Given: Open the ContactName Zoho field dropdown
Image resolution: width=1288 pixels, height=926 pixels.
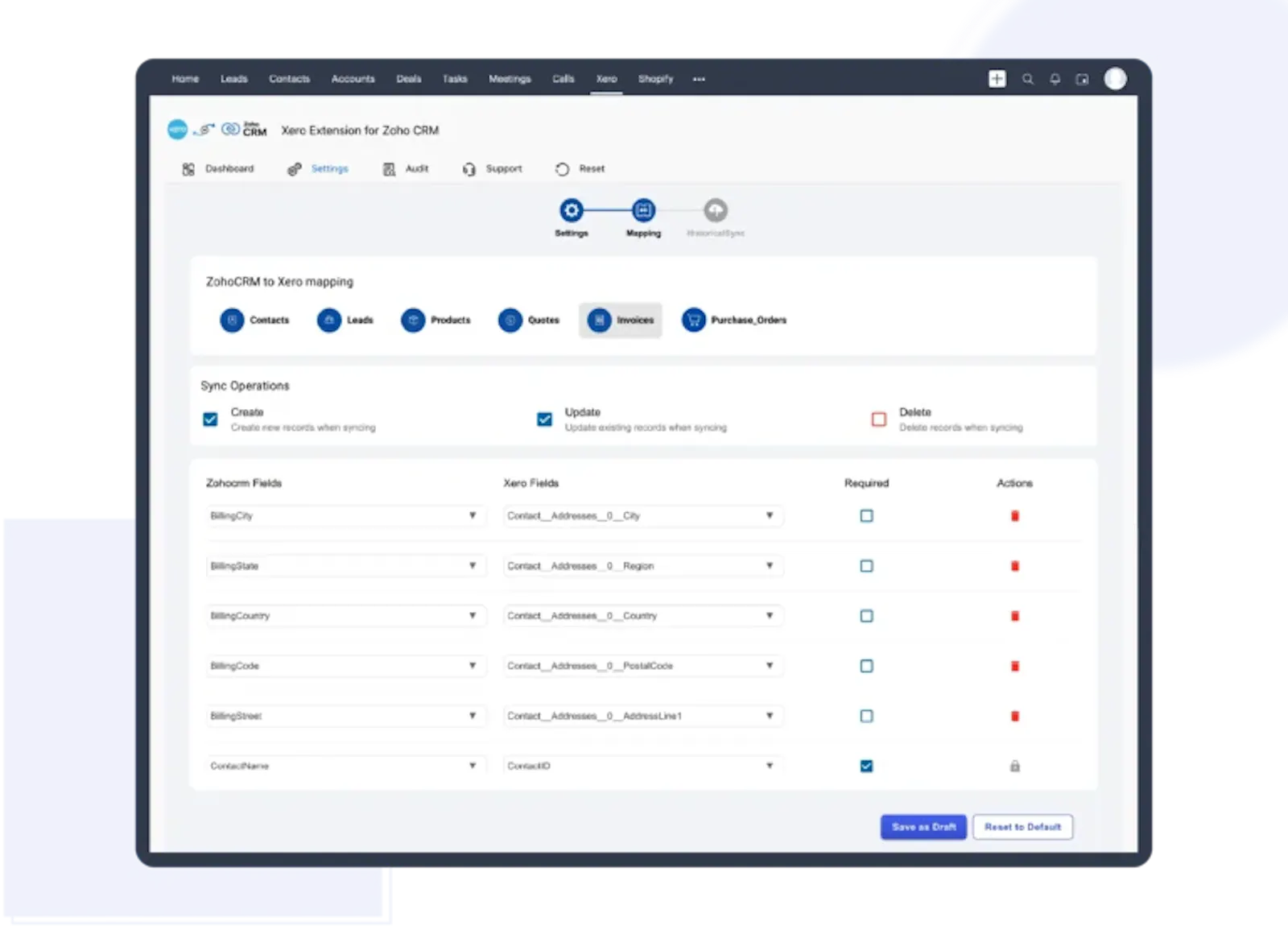Looking at the screenshot, I should click(346, 765).
